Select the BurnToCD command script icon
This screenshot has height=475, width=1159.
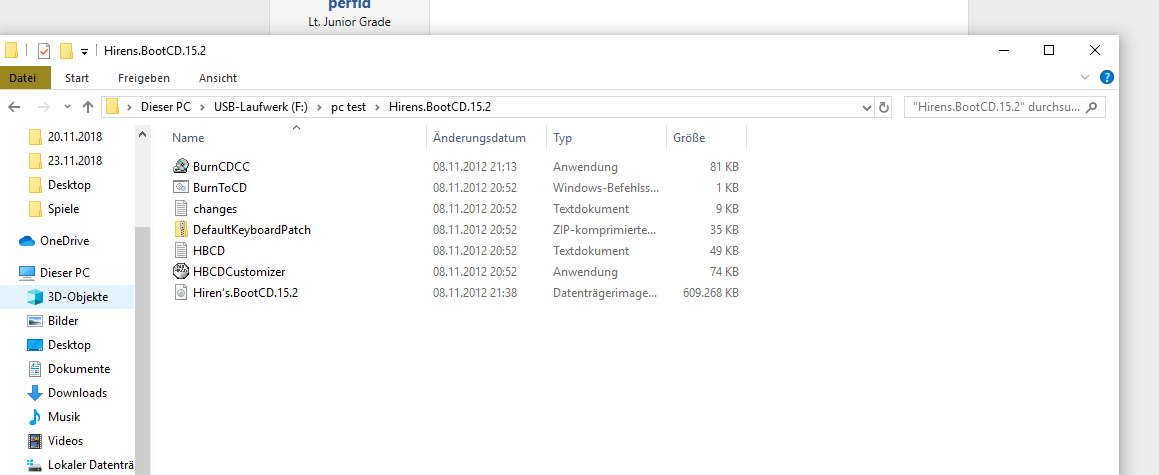click(x=181, y=188)
